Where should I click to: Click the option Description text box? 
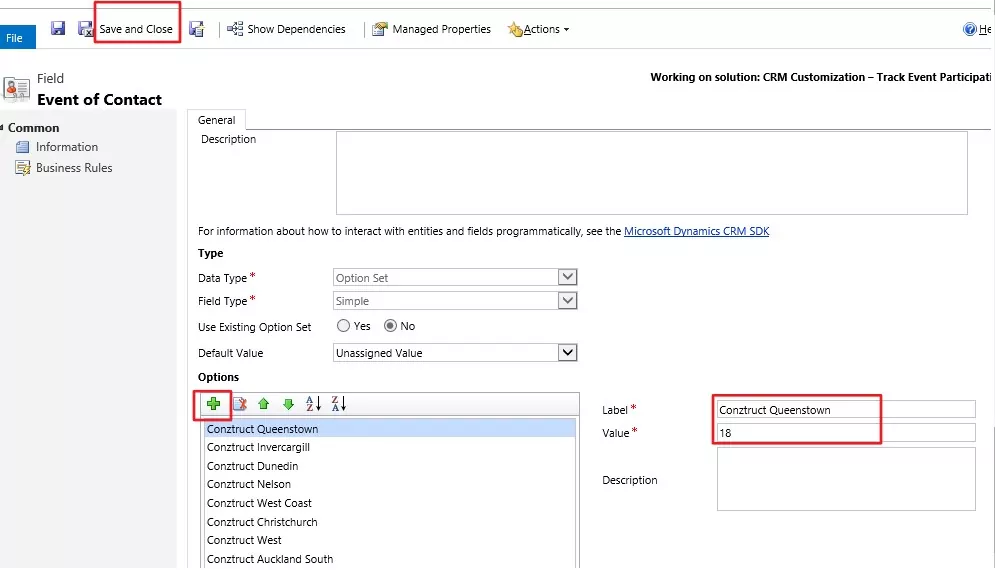(x=846, y=479)
